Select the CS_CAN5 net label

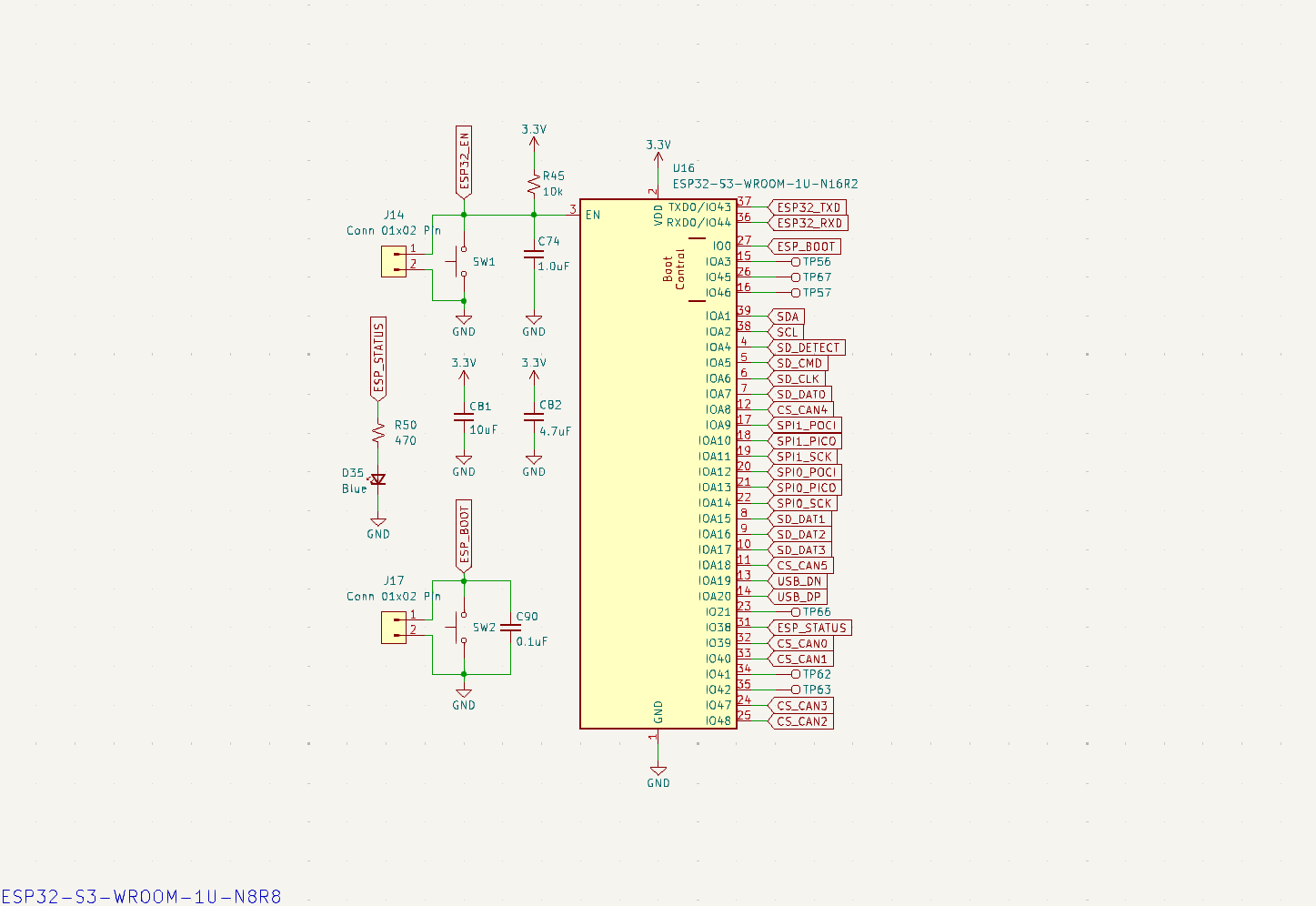[801, 566]
